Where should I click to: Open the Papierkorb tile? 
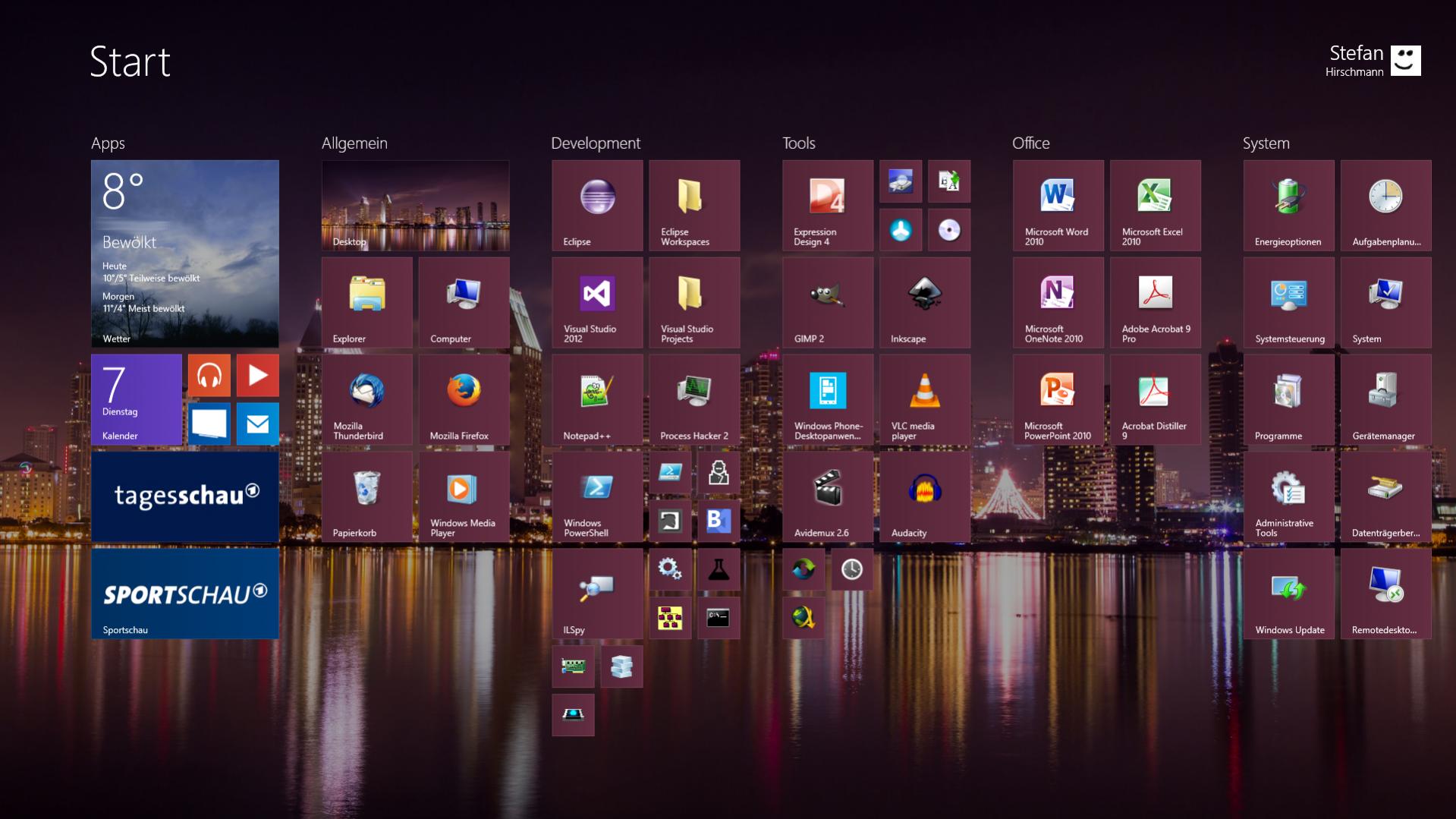coord(366,496)
